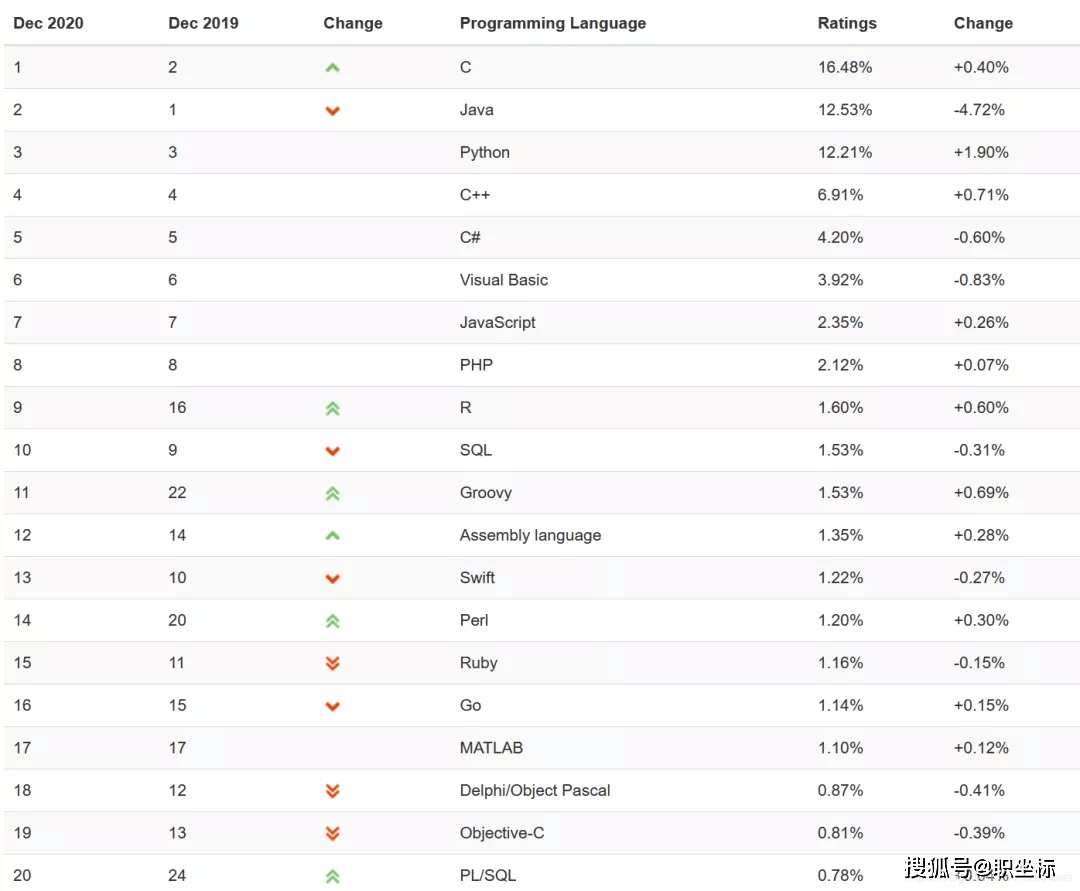Click the red down arrow beside Java
The image size is (1080, 891).
tap(333, 111)
